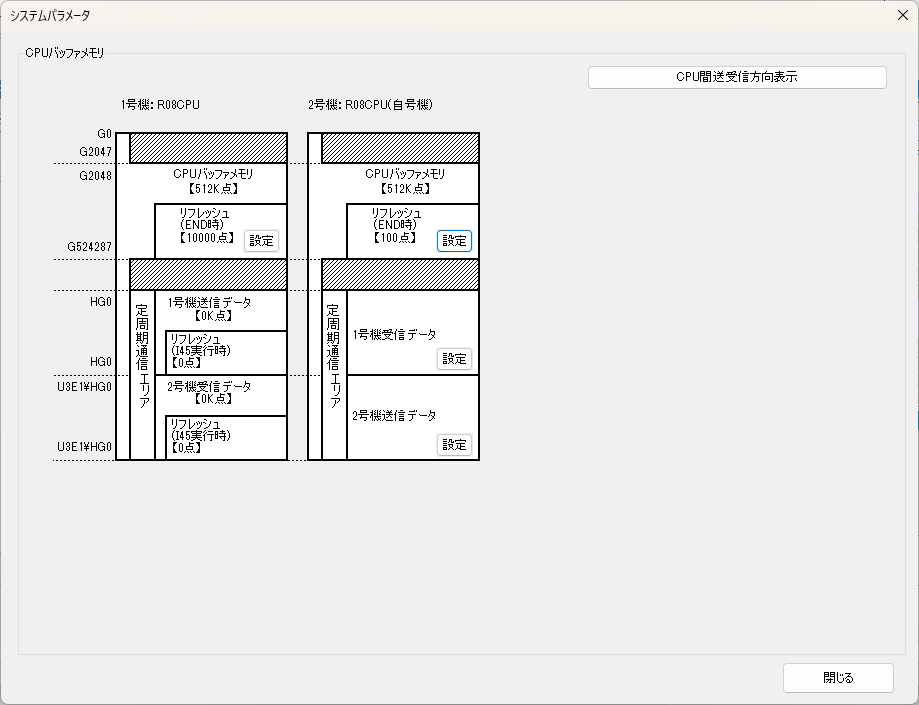Click 設定 beside 2号機送信データ
Image resolution: width=919 pixels, height=705 pixels.
[x=454, y=445]
